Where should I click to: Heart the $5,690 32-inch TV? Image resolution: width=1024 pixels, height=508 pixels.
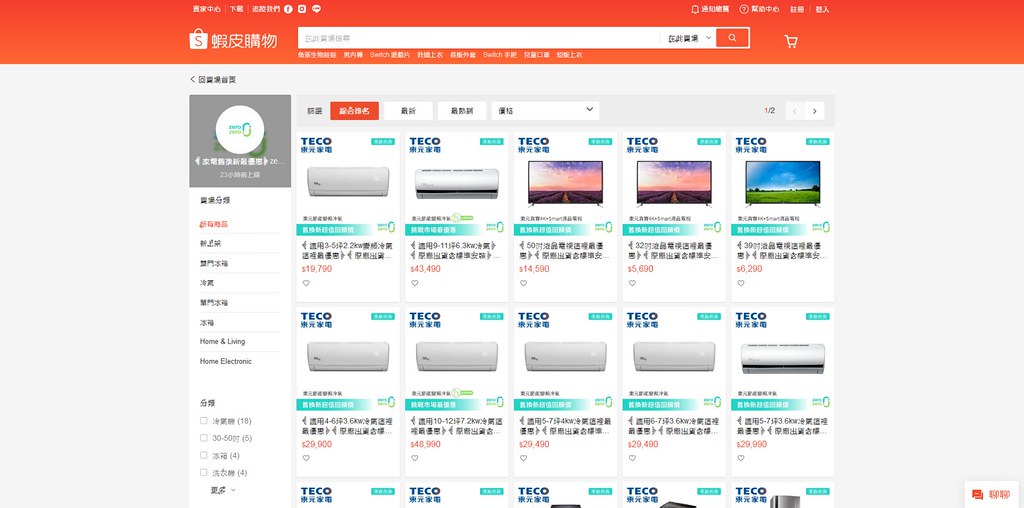632,283
